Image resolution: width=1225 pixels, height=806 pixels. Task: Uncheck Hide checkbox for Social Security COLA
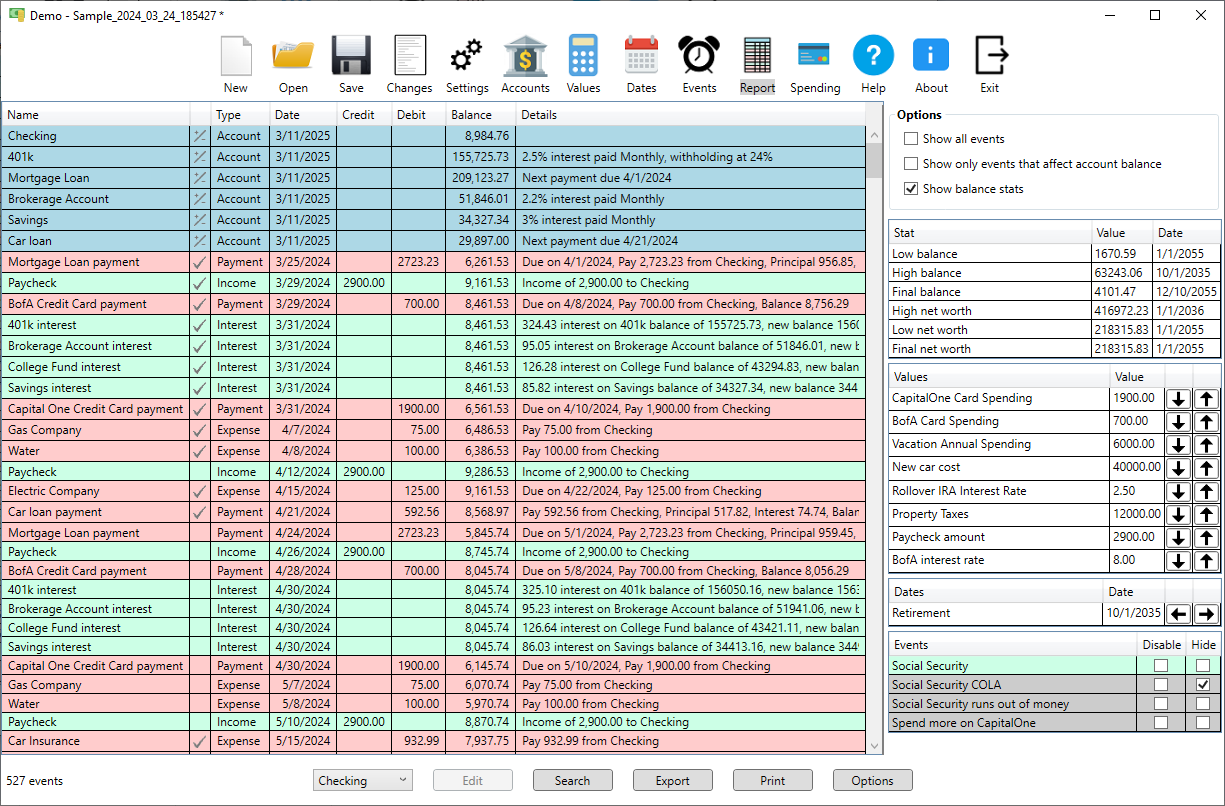(x=1203, y=685)
